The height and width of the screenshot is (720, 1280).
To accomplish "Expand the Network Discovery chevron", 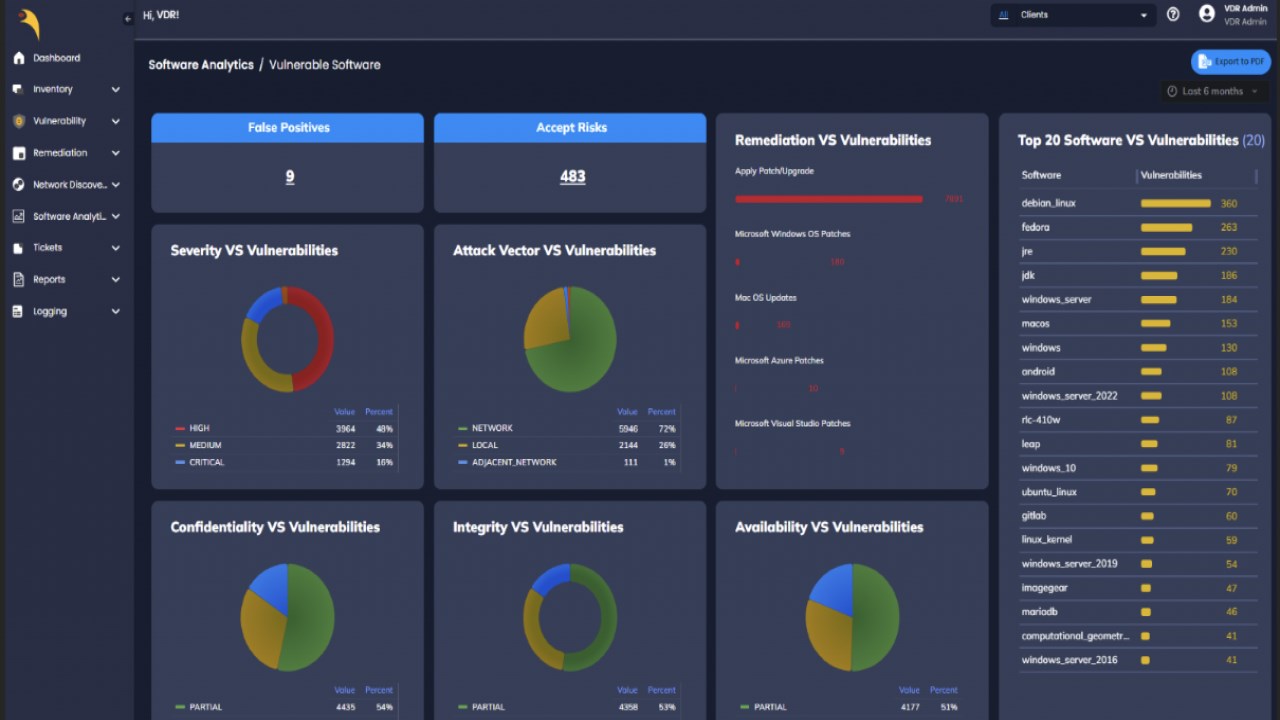I will 116,185.
